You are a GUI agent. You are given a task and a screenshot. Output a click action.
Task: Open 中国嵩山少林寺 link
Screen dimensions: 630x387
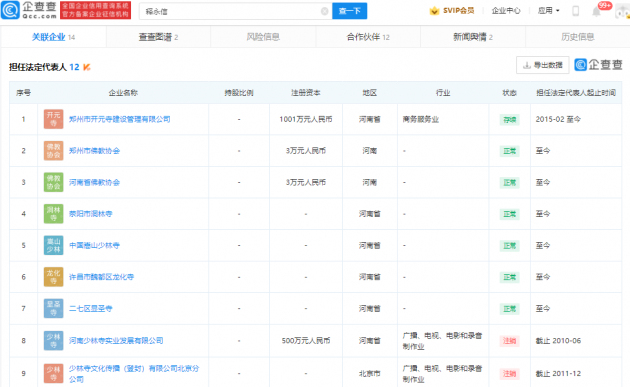point(94,245)
